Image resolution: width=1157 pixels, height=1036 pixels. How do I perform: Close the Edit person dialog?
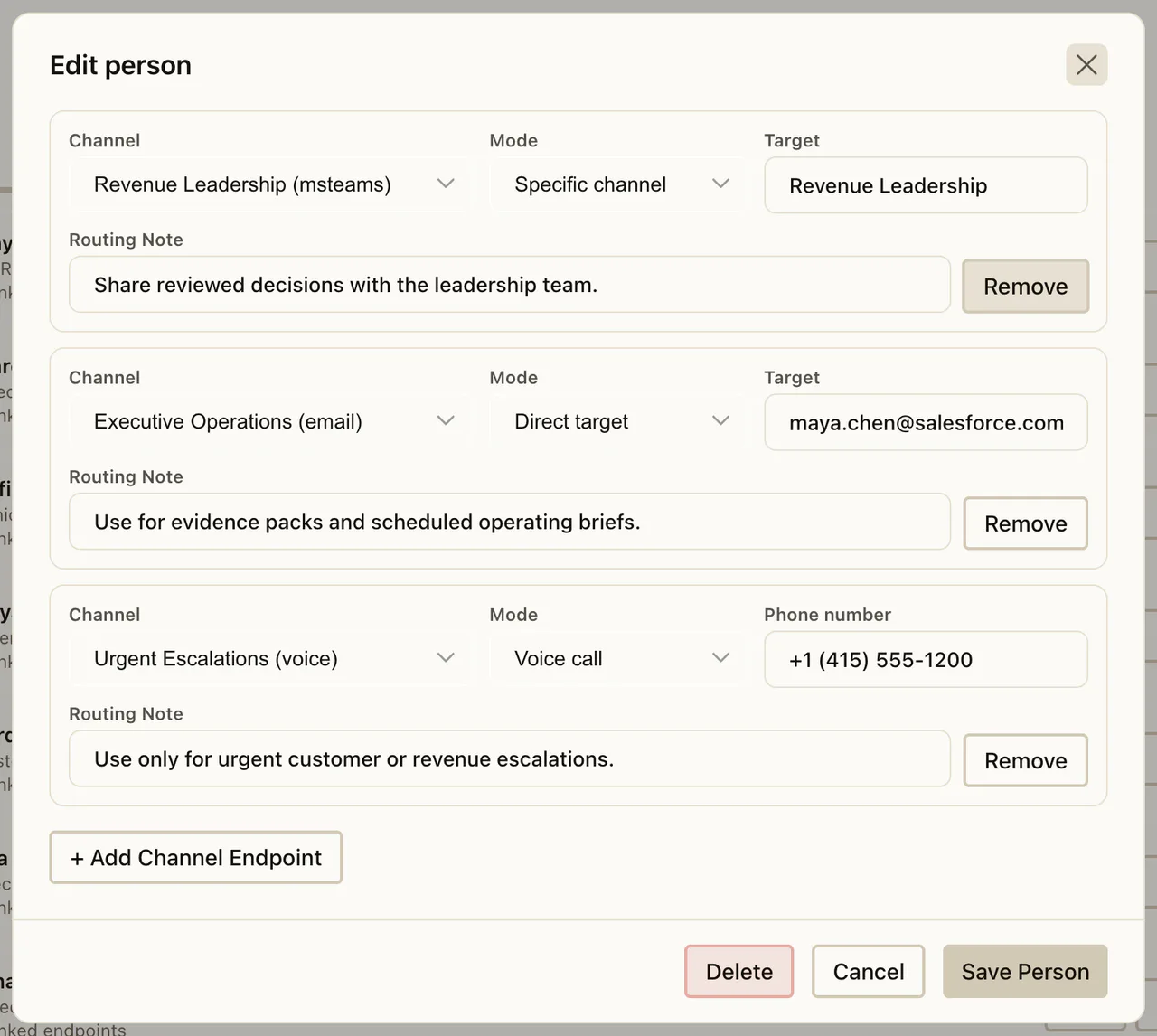tap(1086, 65)
